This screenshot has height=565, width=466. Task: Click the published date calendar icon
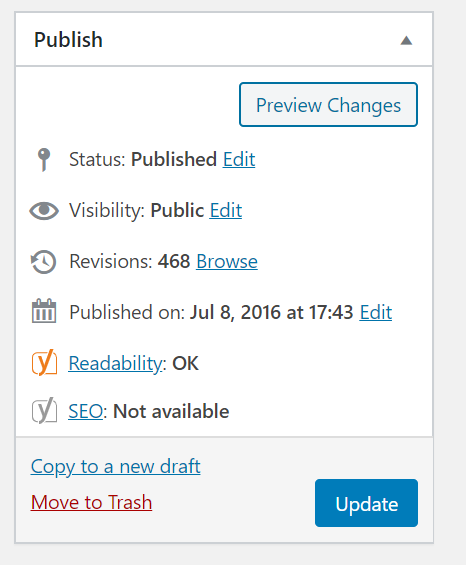point(44,311)
